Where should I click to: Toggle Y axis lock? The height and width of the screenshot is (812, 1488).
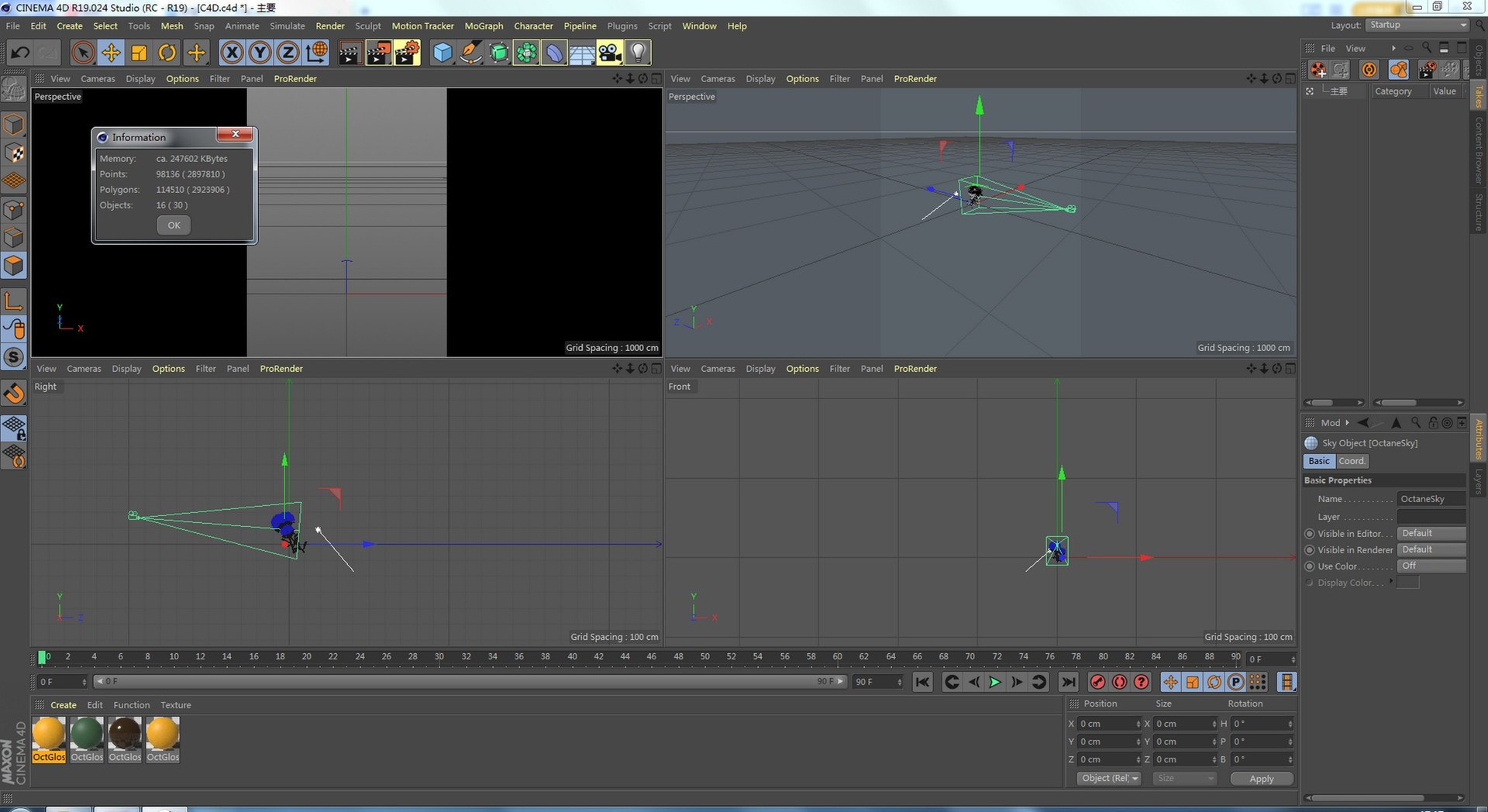(260, 53)
